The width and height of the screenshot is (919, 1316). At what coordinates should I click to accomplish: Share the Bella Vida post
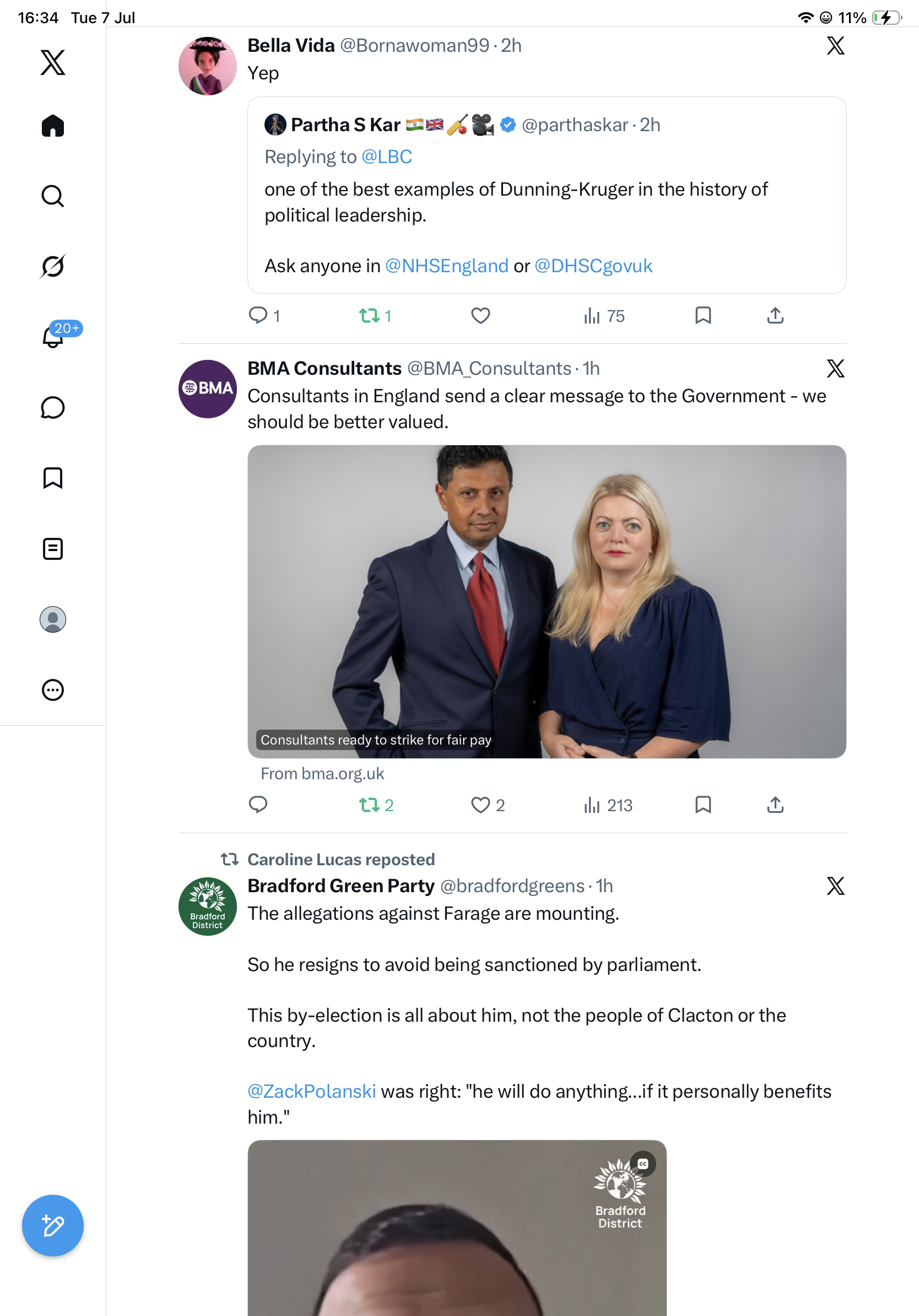point(775,315)
